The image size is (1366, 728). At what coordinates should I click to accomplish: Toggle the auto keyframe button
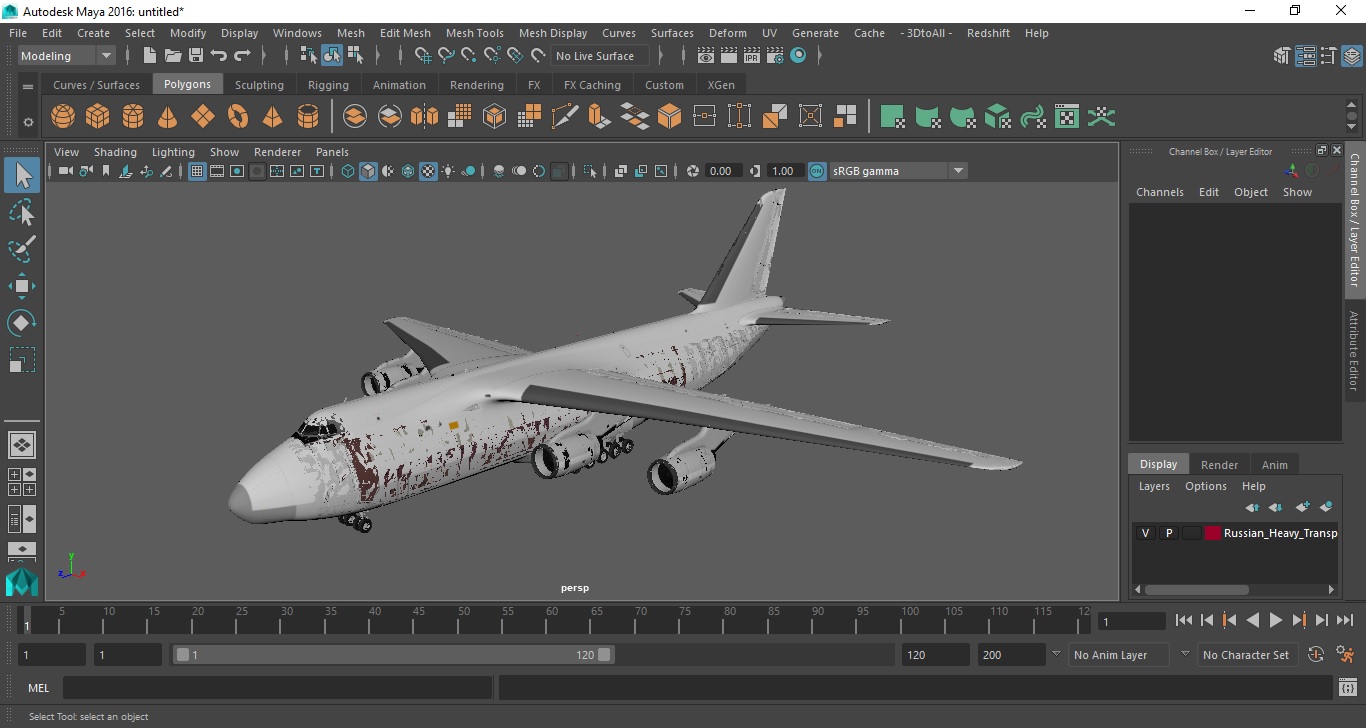coord(1316,655)
